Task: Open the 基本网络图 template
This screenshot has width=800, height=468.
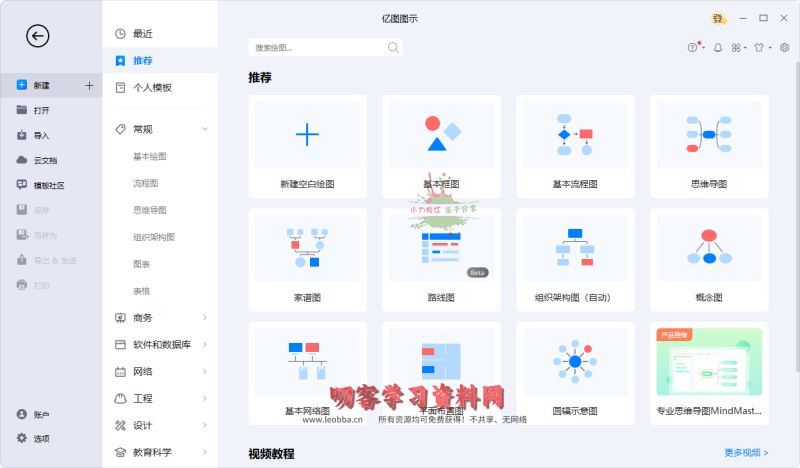Action: (308, 373)
